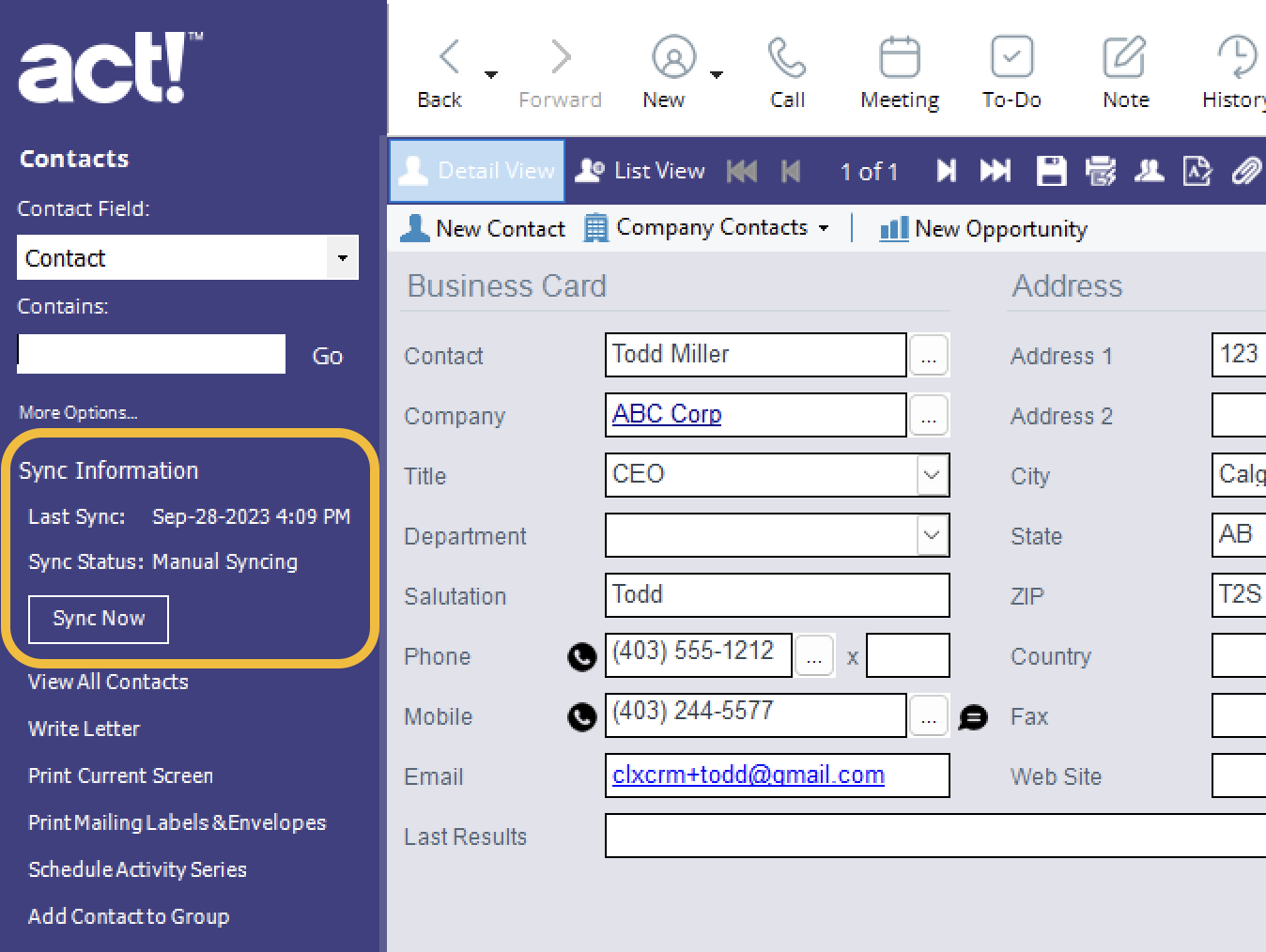
Task: Click the Sync Now button
Action: point(99,619)
